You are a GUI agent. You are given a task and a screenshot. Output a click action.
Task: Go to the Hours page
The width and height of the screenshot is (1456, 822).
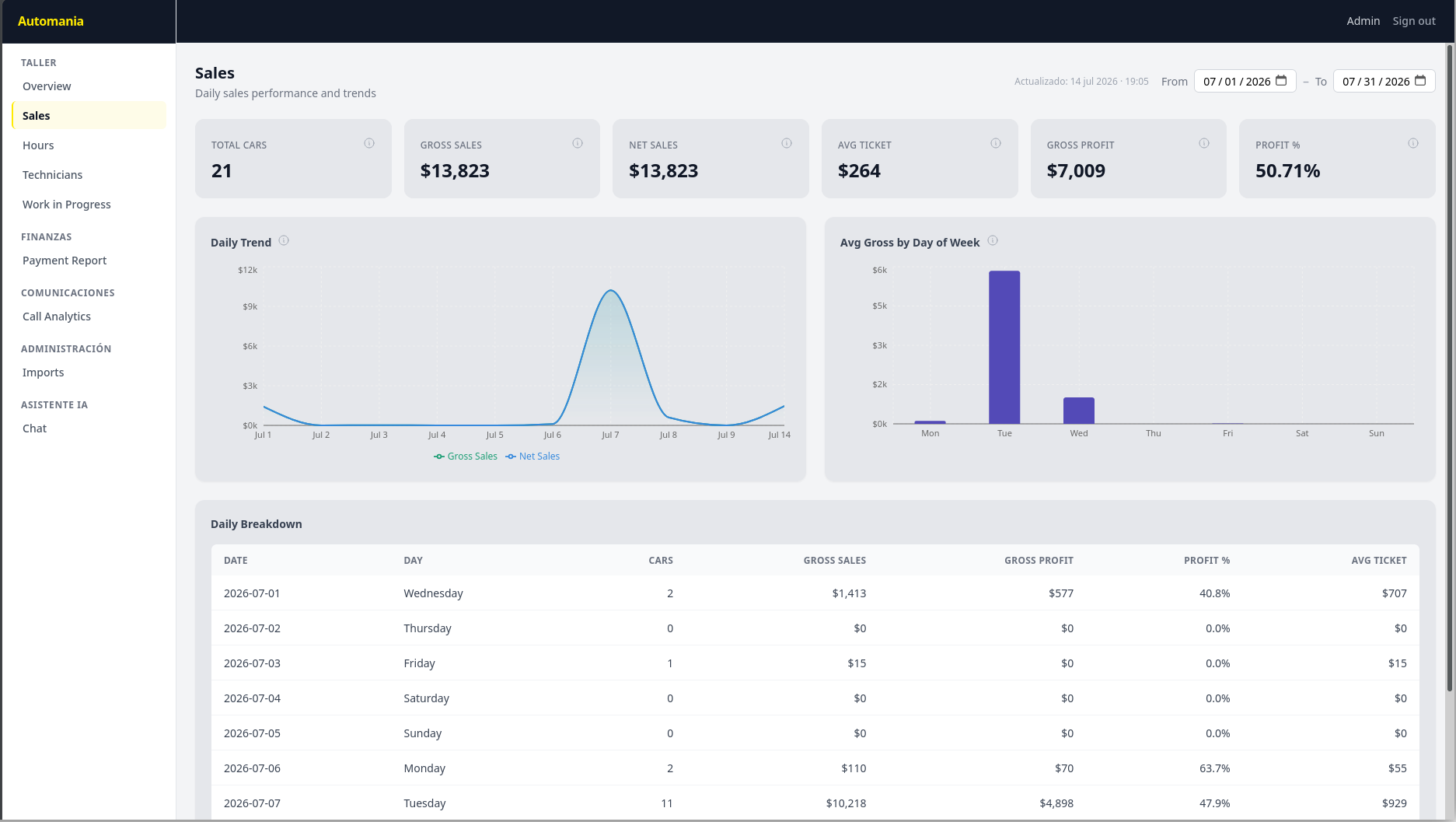89,145
